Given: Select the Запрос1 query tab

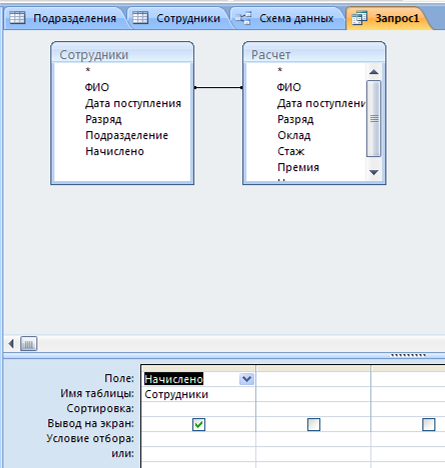Looking at the screenshot, I should (x=388, y=18).
